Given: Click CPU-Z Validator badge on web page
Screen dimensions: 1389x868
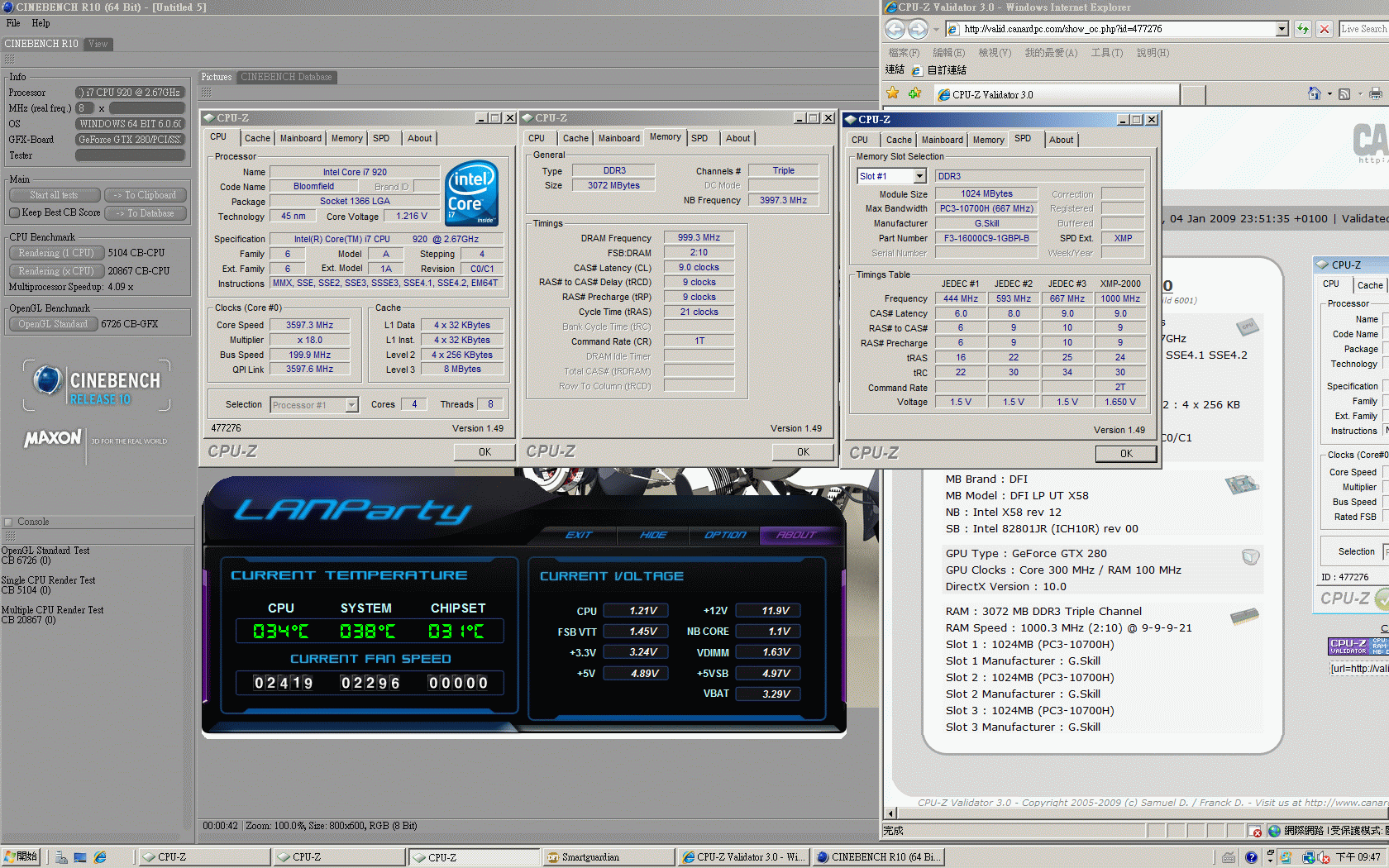Looking at the screenshot, I should 1358,646.
